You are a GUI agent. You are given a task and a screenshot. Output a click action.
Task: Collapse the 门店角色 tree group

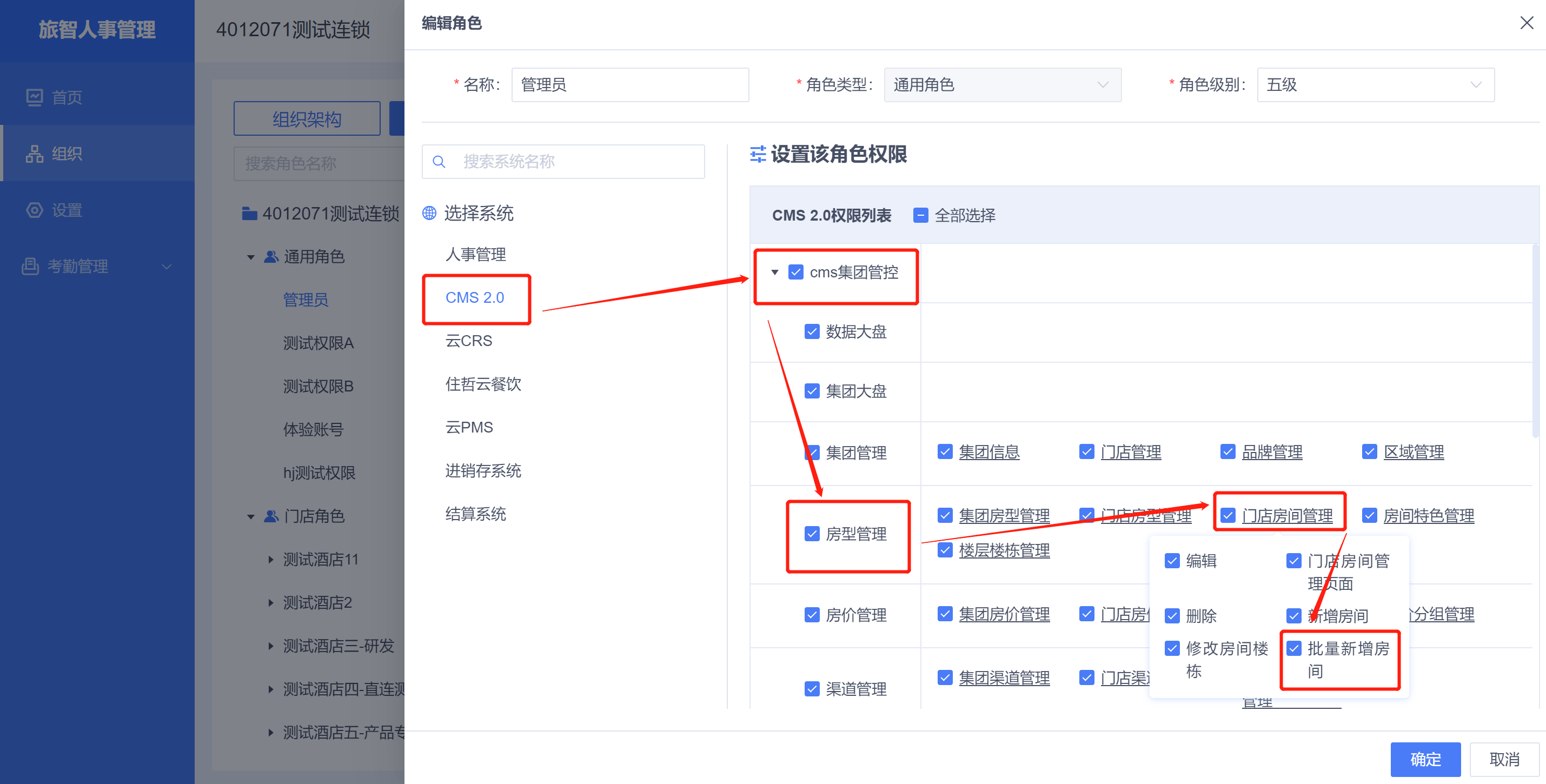pos(251,517)
